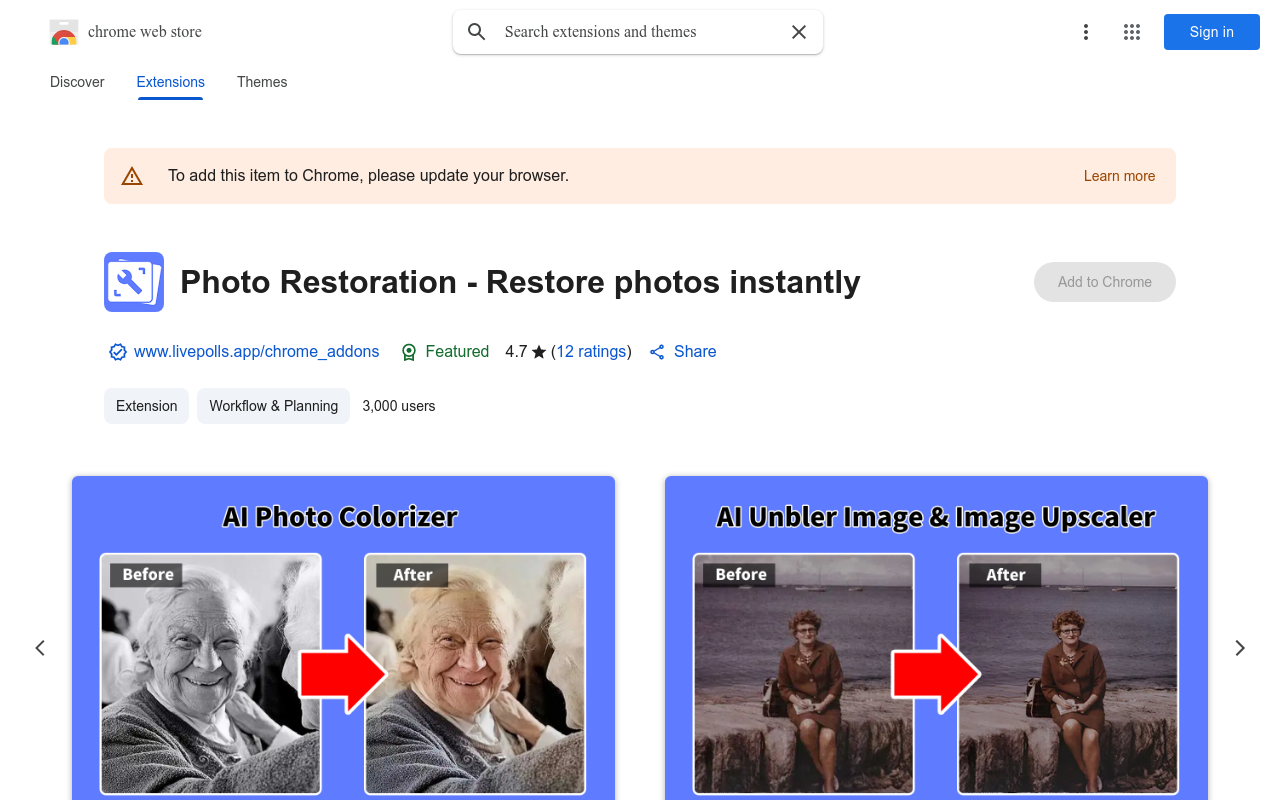Click the Featured badge icon
The width and height of the screenshot is (1280, 800).
[x=409, y=352]
